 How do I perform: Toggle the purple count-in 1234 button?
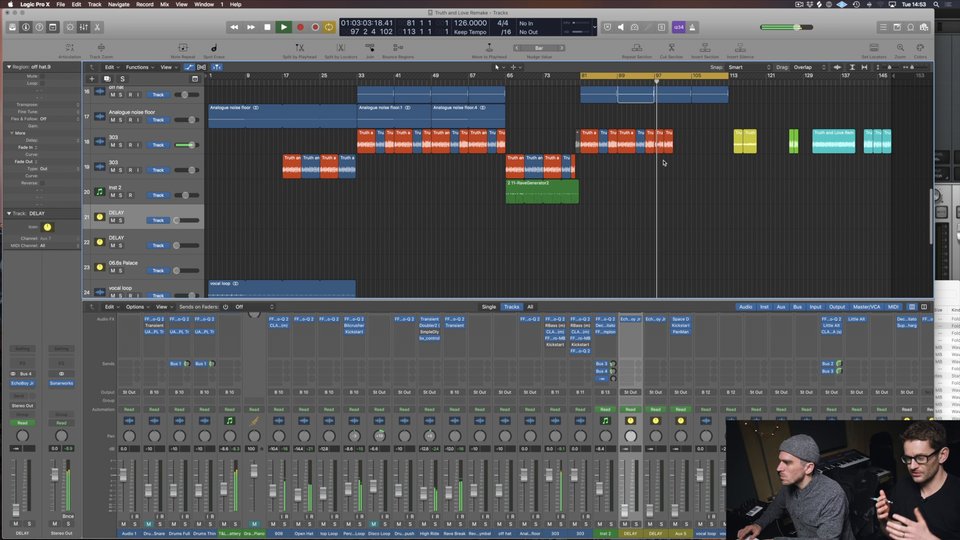678,27
